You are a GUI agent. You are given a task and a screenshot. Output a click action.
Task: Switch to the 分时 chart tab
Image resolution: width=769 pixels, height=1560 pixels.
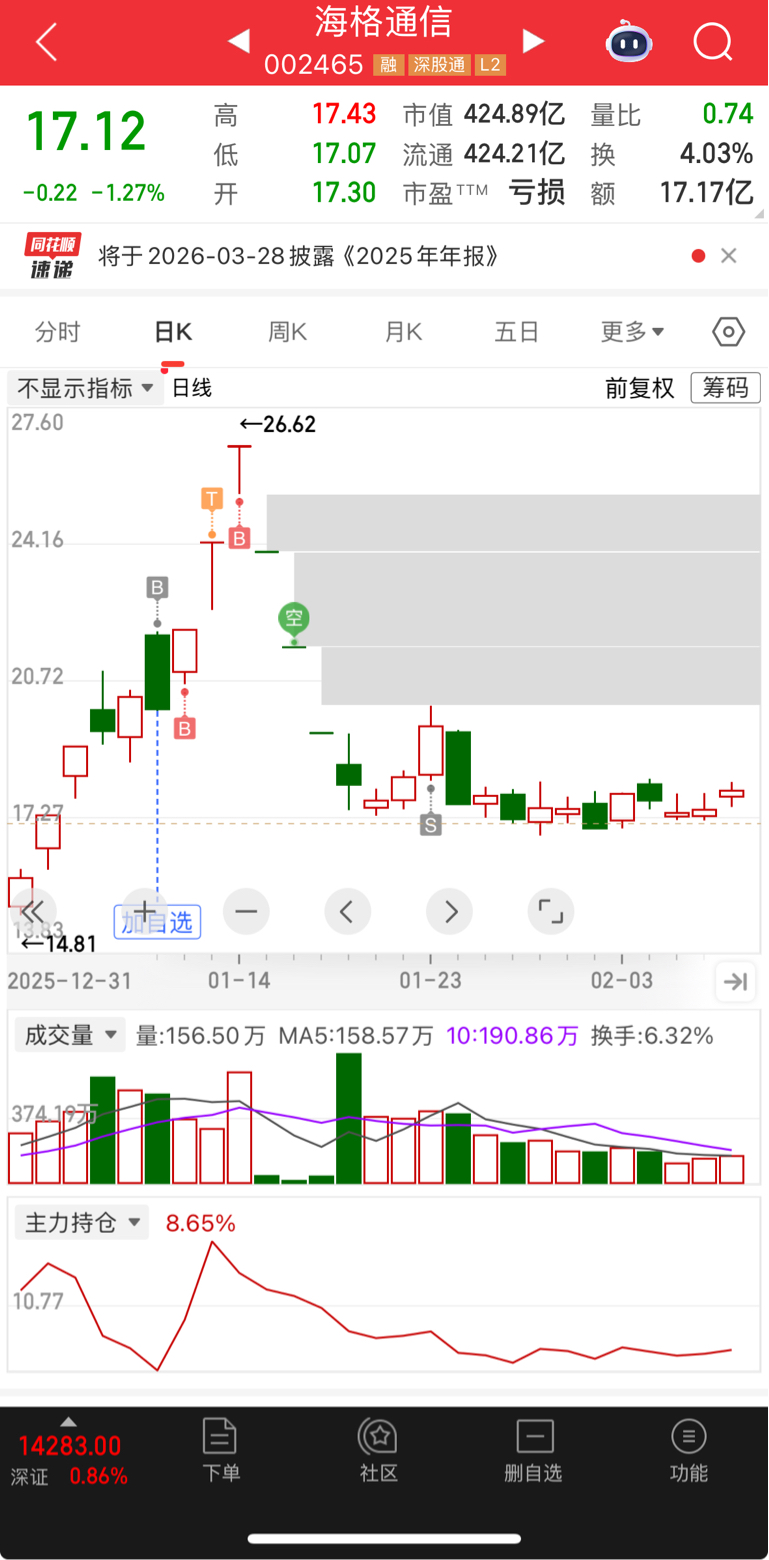[x=57, y=332]
